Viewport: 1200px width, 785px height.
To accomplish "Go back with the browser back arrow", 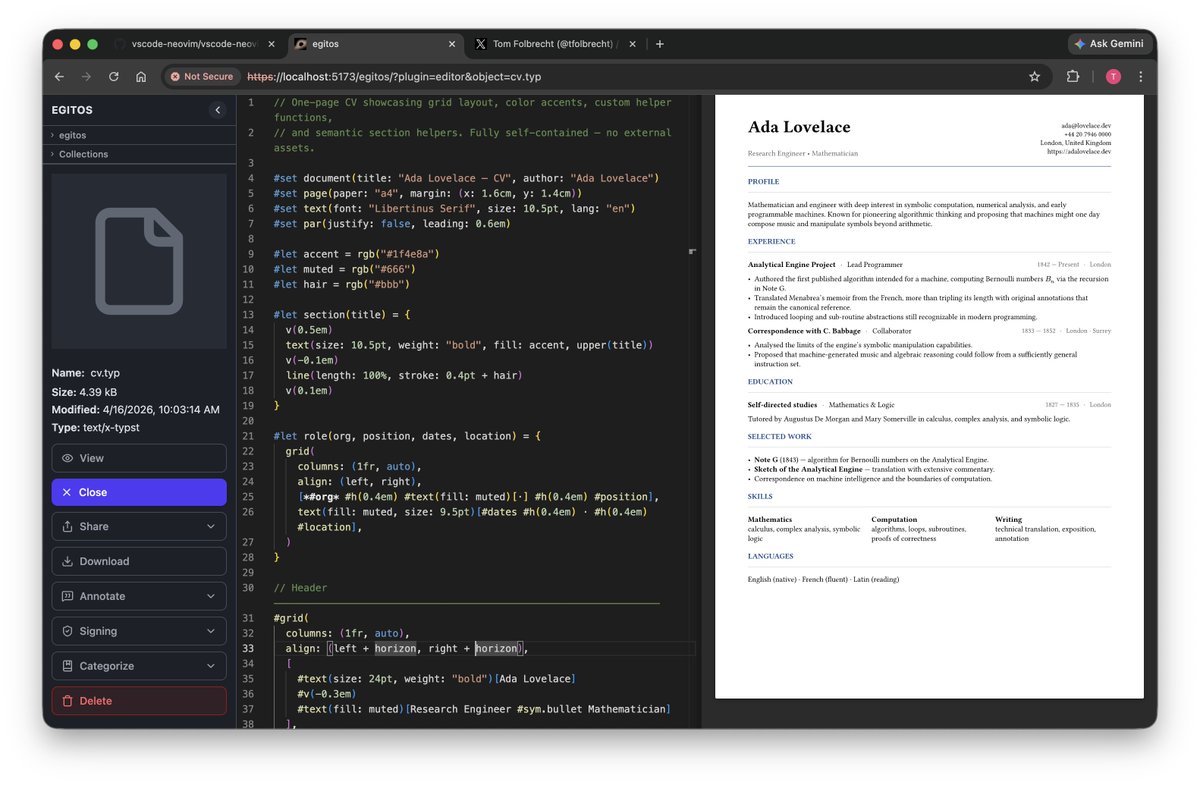I will [x=59, y=76].
